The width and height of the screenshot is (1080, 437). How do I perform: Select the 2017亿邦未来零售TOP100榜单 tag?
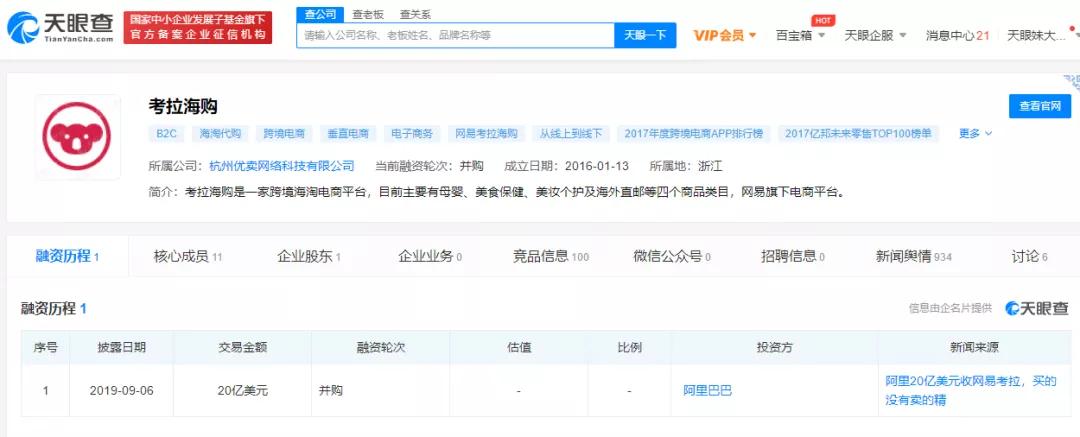(x=858, y=134)
